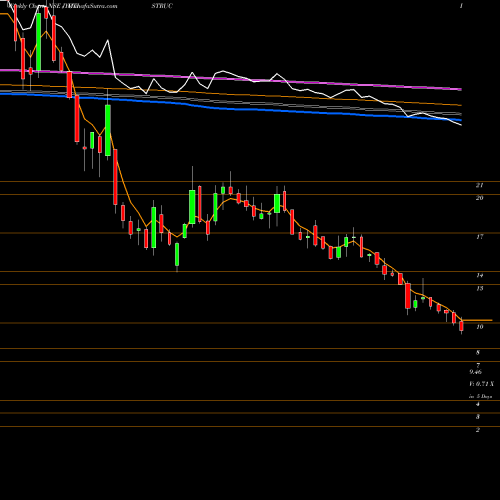
Task: Click the last red candlestick near 10
Action: pos(462,326)
